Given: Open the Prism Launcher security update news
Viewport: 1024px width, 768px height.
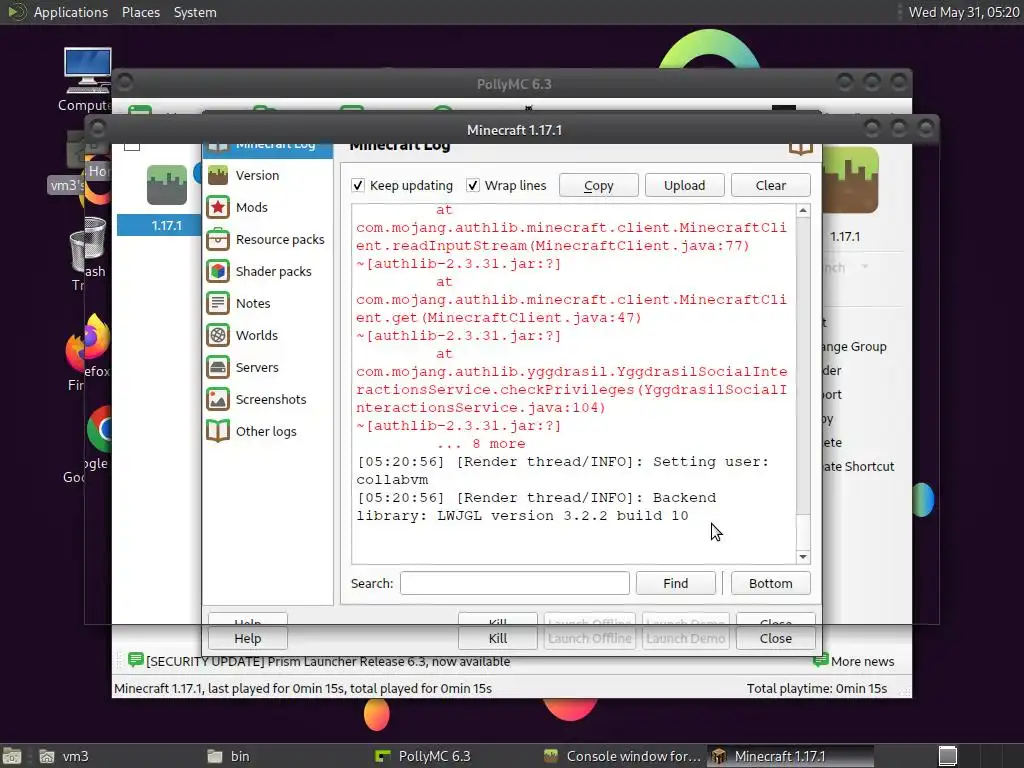Looking at the screenshot, I should pos(328,661).
